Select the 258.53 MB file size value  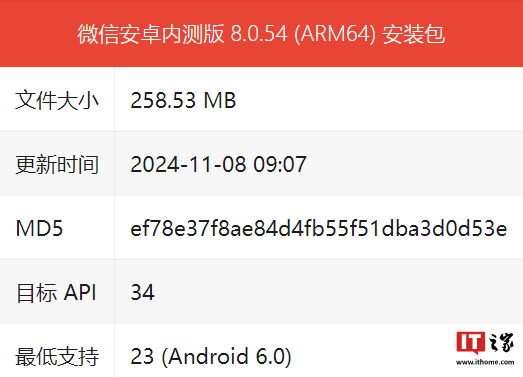(183, 100)
